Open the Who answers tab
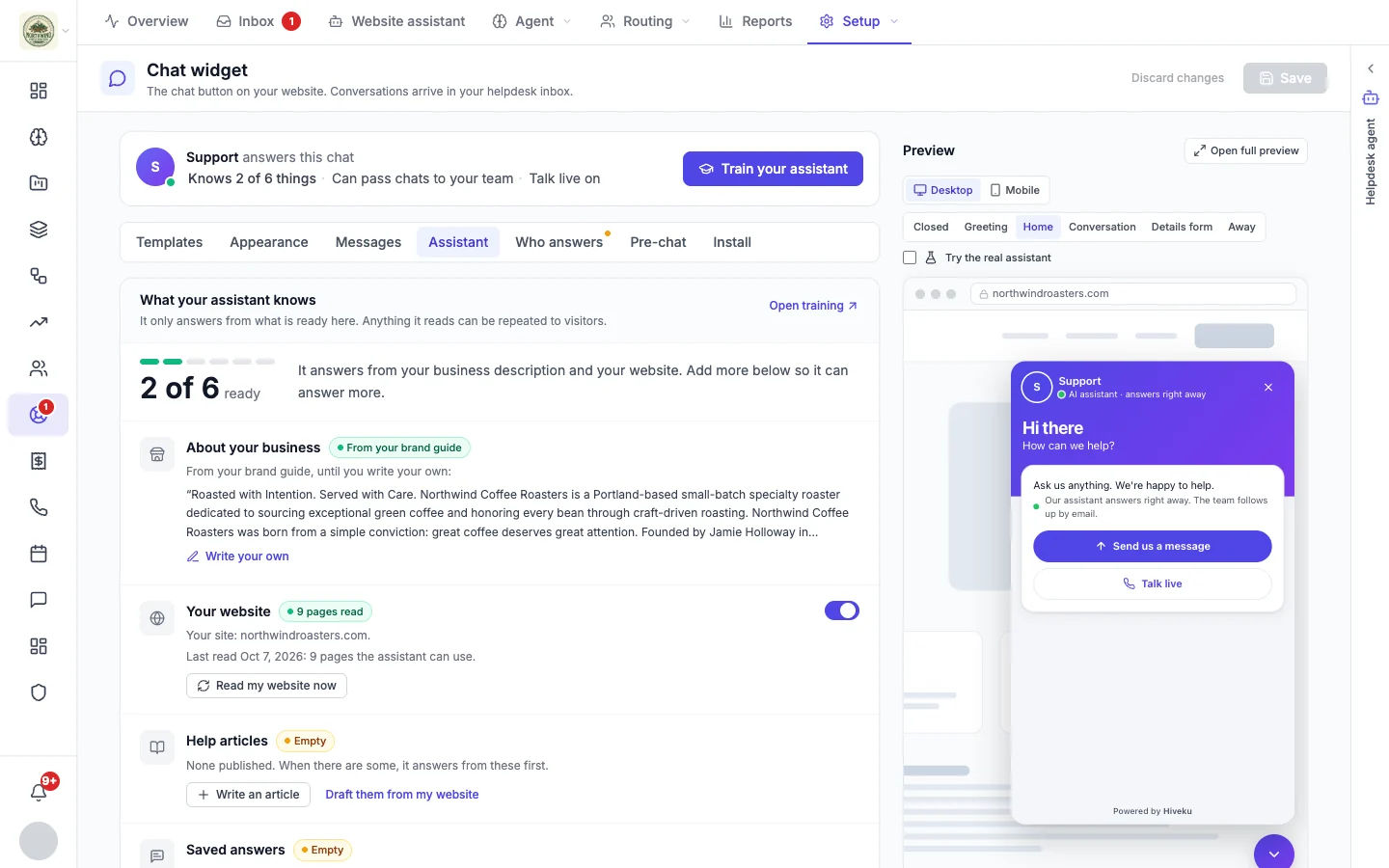This screenshot has width=1389, height=868. [x=559, y=242]
